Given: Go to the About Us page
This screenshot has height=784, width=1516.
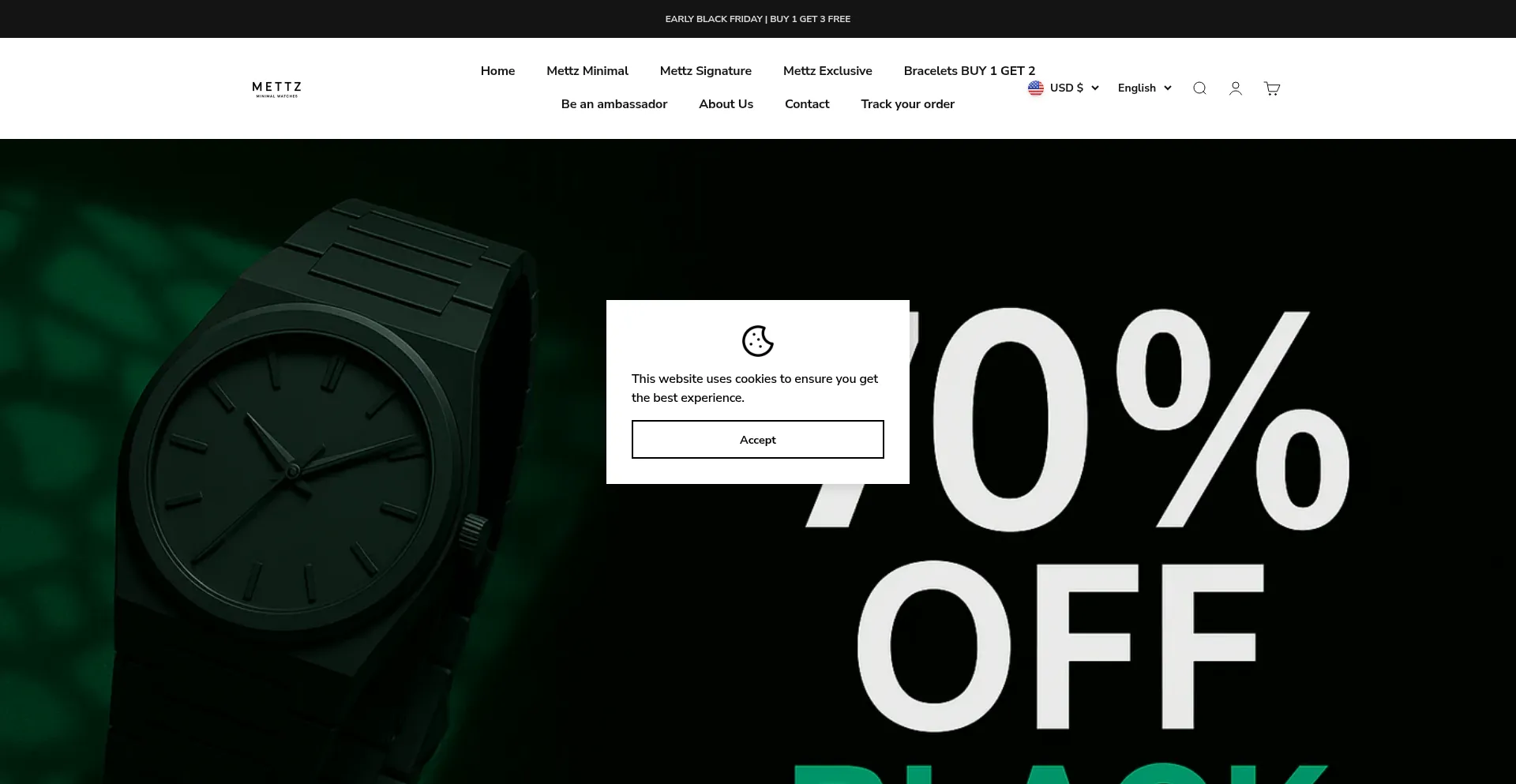Looking at the screenshot, I should click(726, 104).
